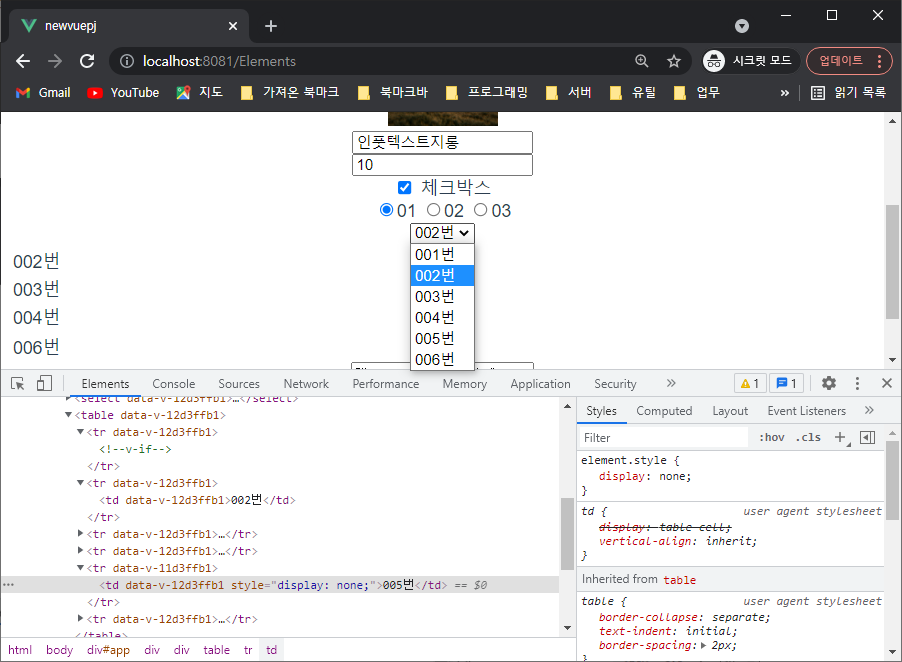Collapse the table element node
This screenshot has width=902, height=662.
click(x=68, y=415)
